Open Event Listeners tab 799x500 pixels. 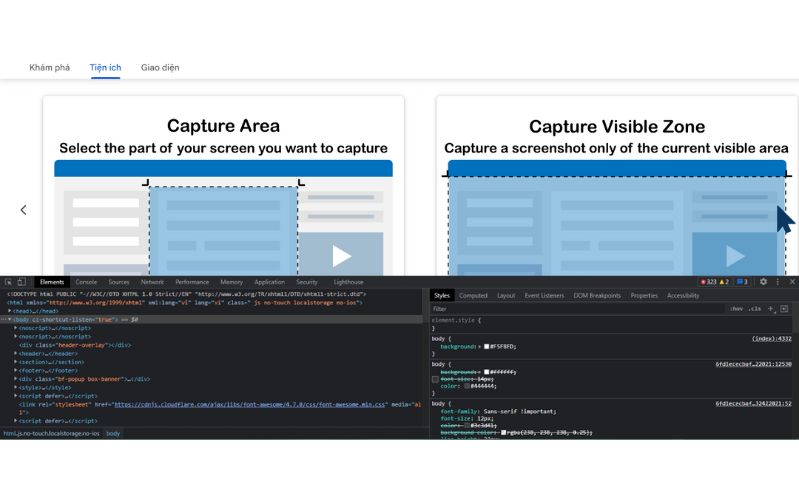[544, 296]
